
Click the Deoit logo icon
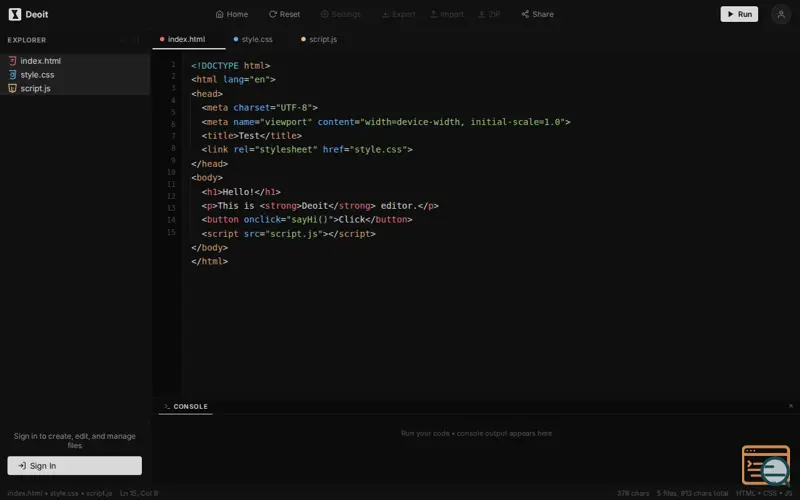pyautogui.click(x=15, y=14)
